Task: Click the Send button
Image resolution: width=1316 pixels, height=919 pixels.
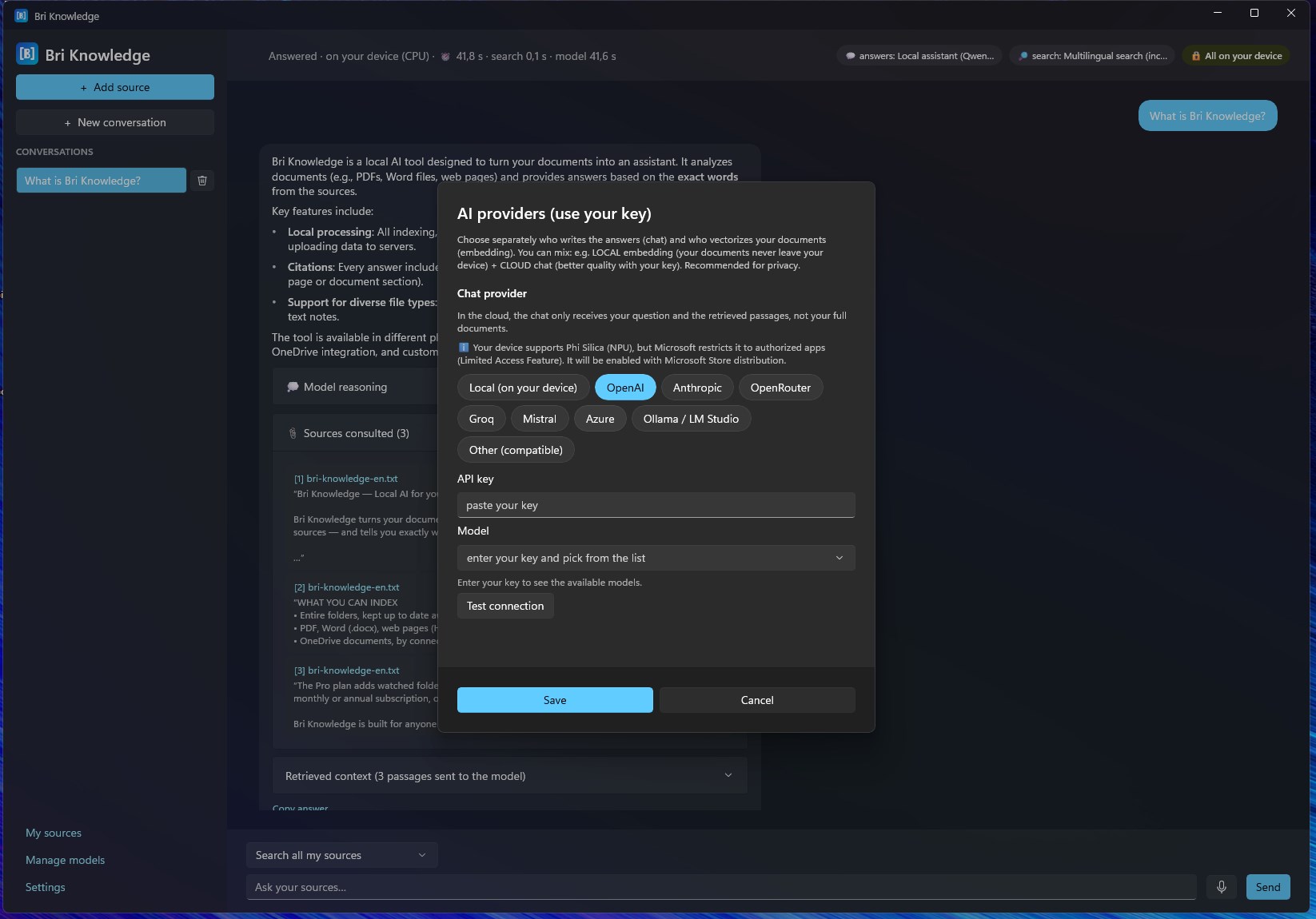Action: point(1268,887)
